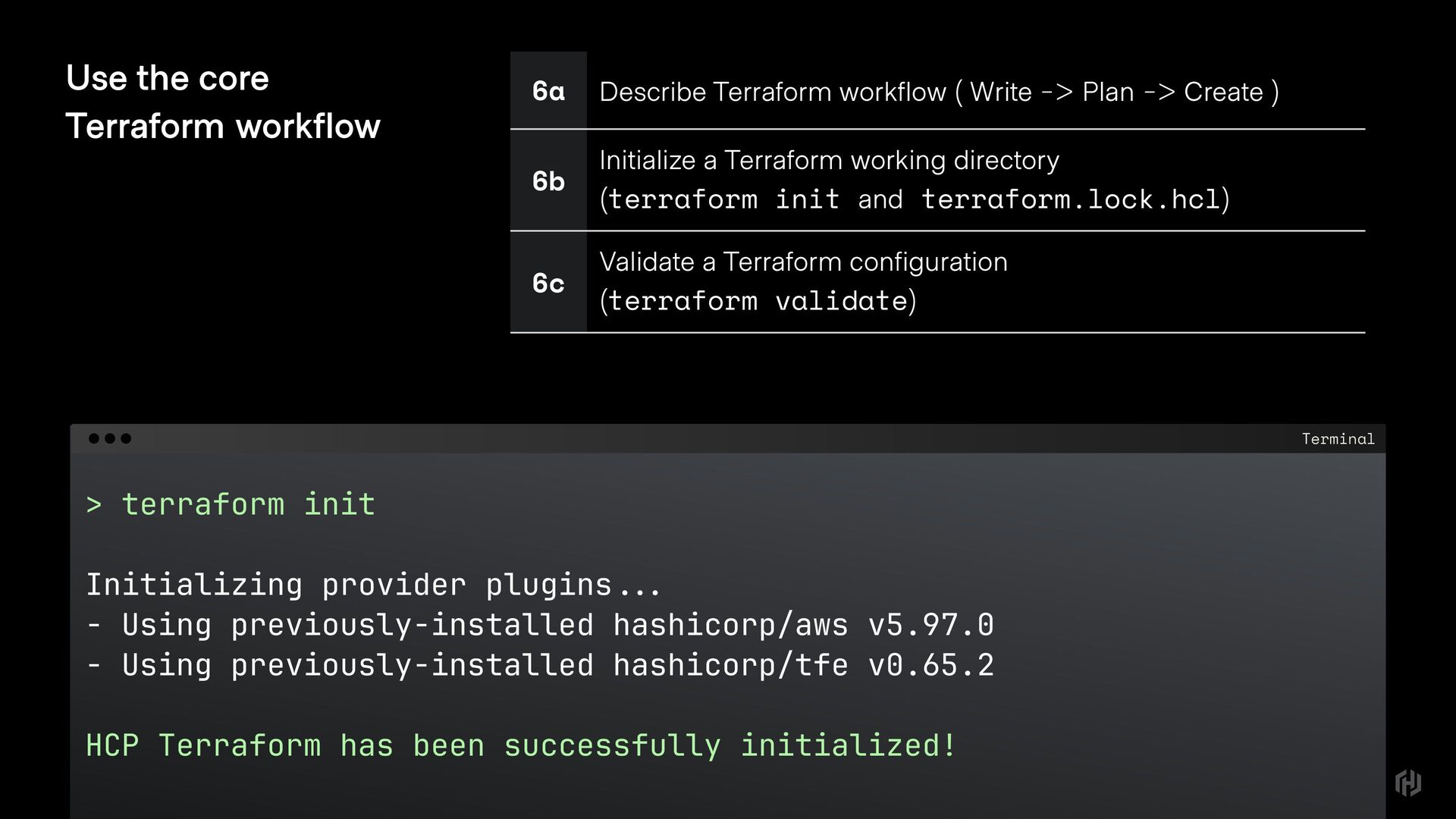Click the first terminal window dot
1456x819 pixels.
pyautogui.click(x=94, y=438)
